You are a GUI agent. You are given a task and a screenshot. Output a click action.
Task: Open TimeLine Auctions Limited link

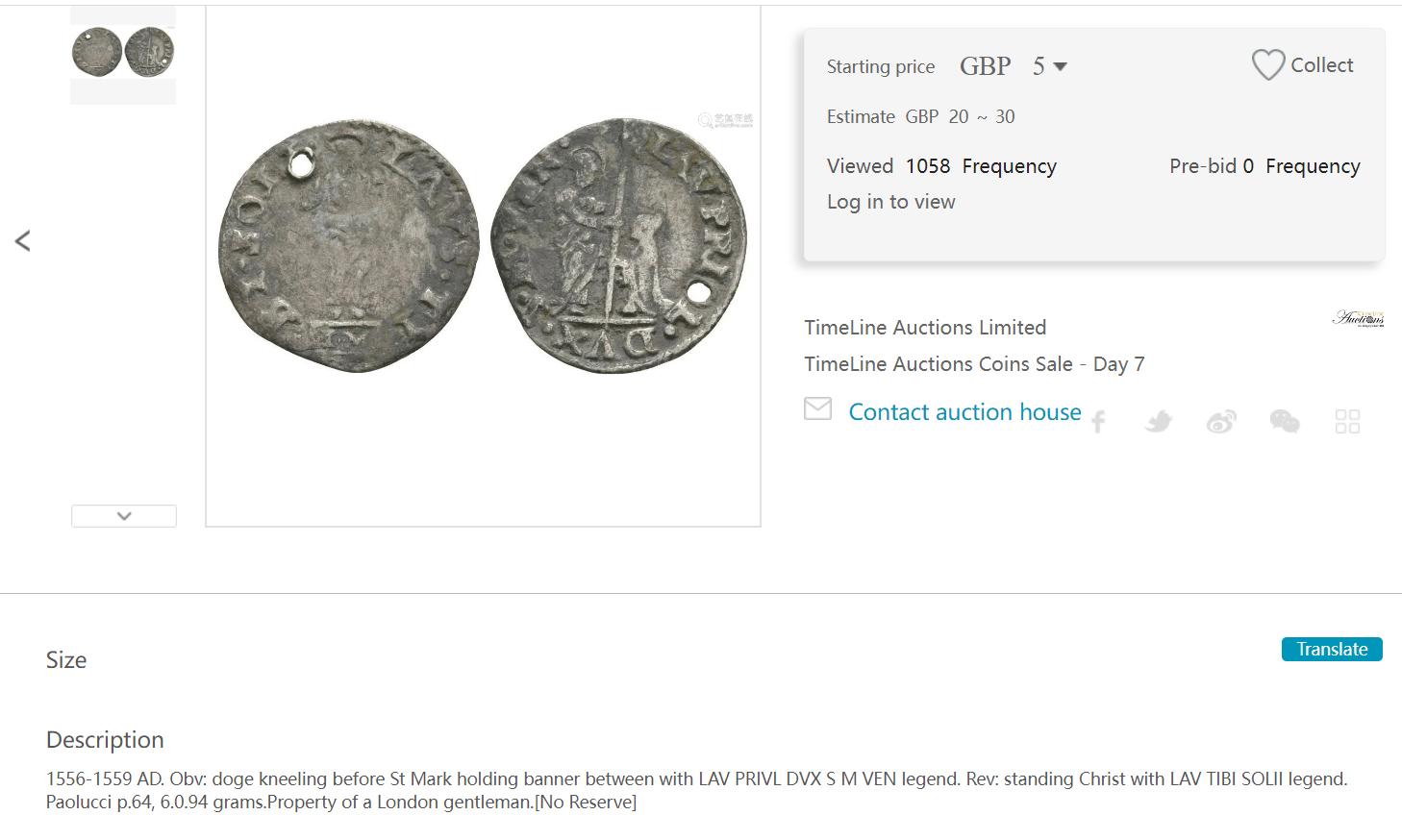click(925, 328)
